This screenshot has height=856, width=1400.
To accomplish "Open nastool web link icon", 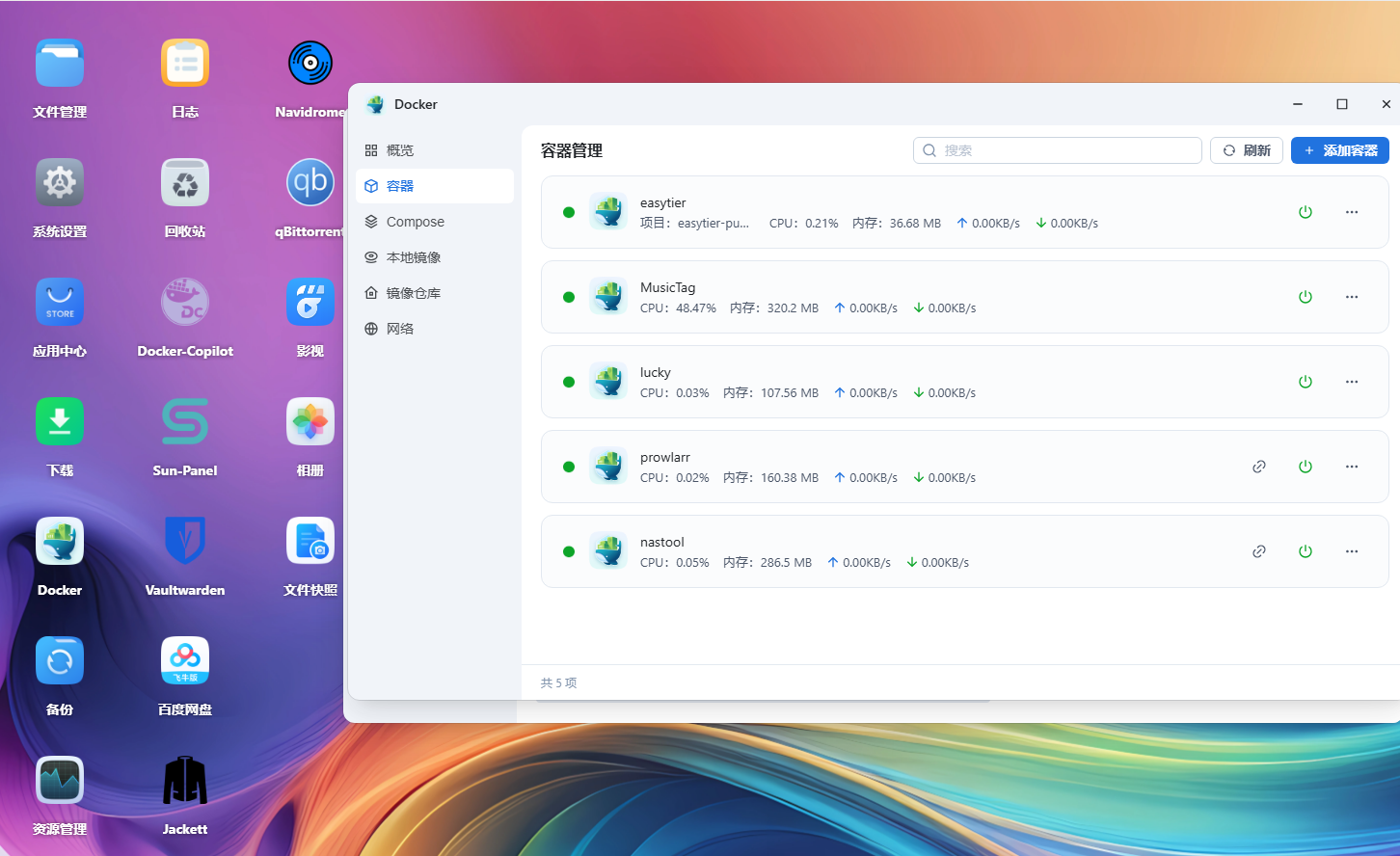I will [x=1259, y=551].
